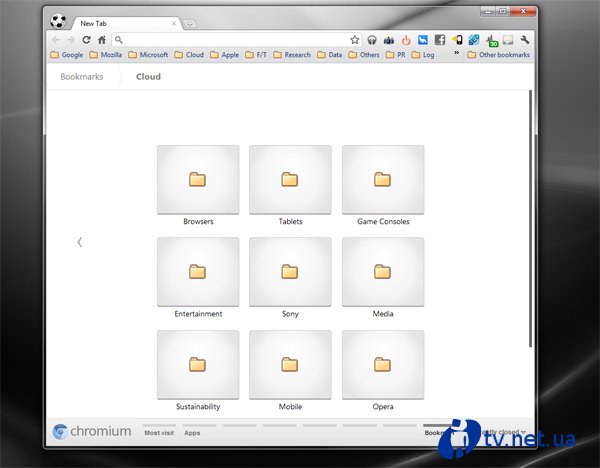This screenshot has width=600, height=468.
Task: Go to Bookmarks breadcrumb
Action: (x=82, y=77)
